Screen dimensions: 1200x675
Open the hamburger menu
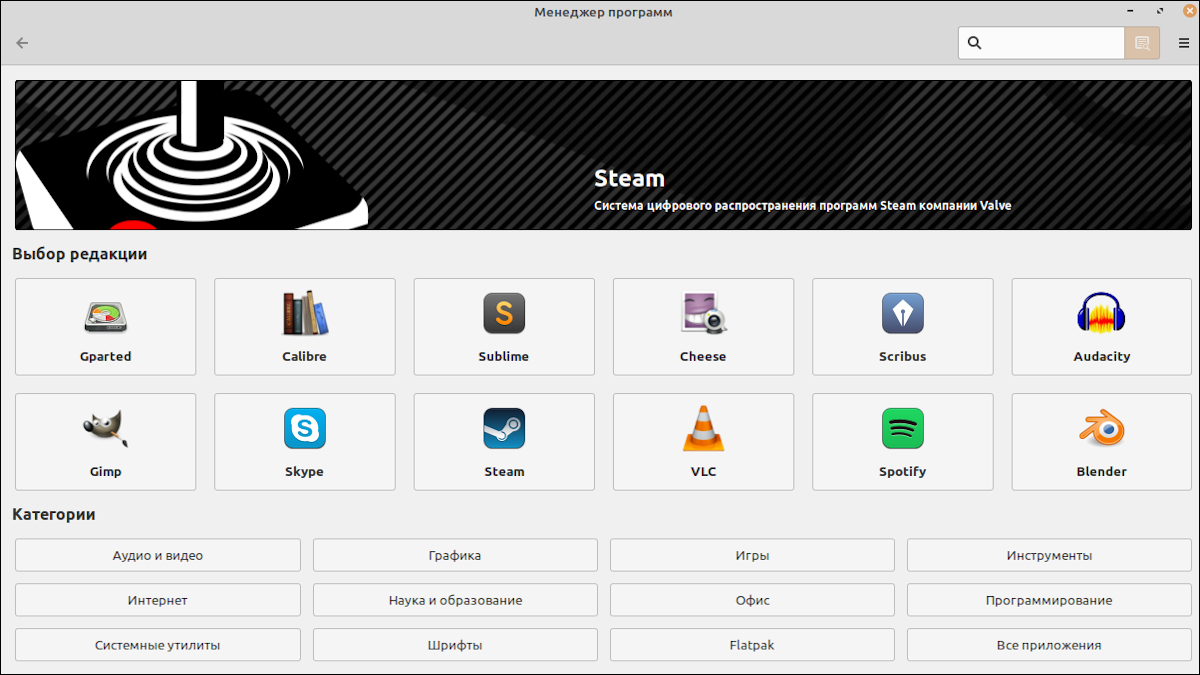click(1182, 43)
